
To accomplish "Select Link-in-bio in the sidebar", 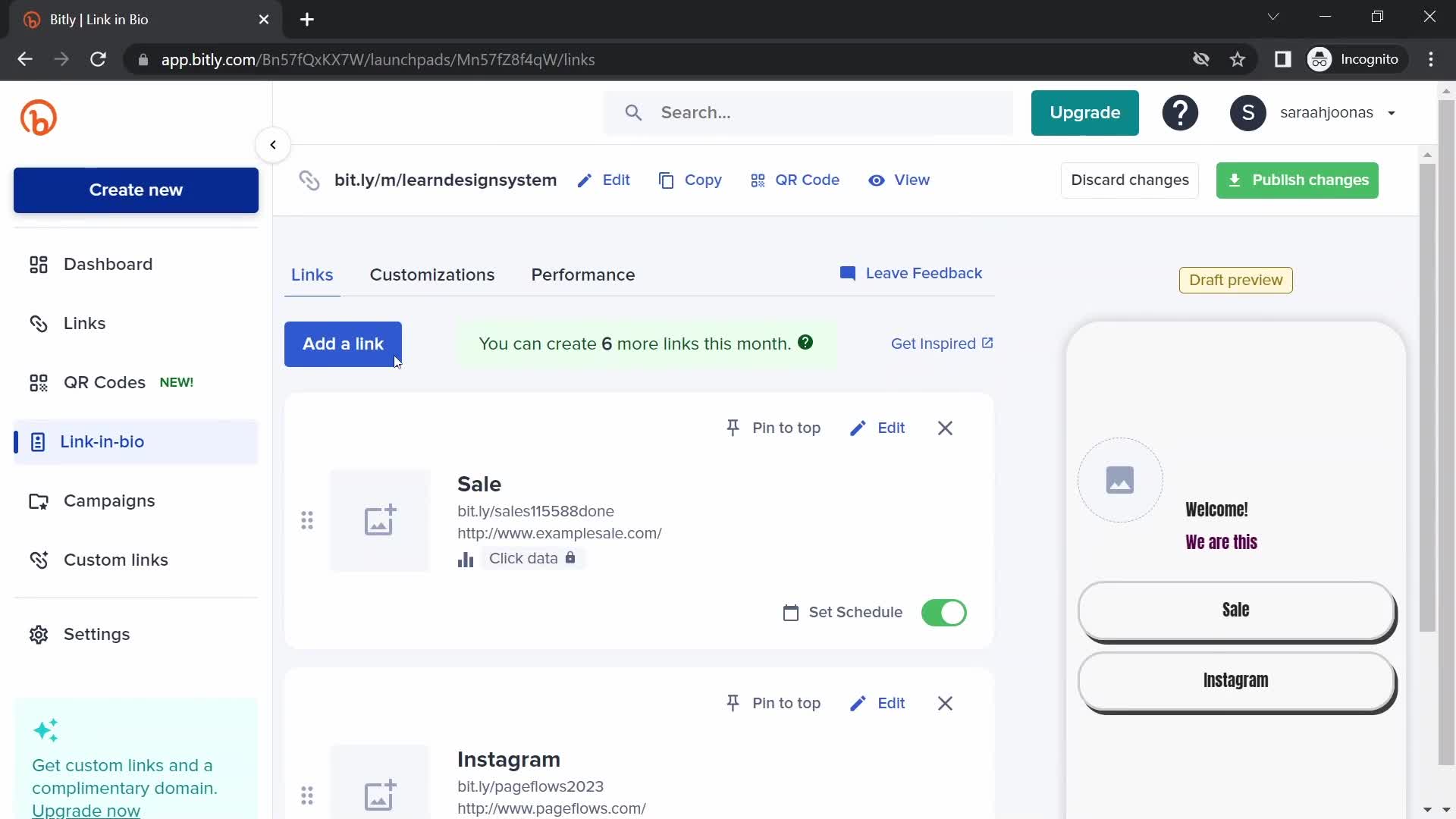I will pos(136,442).
